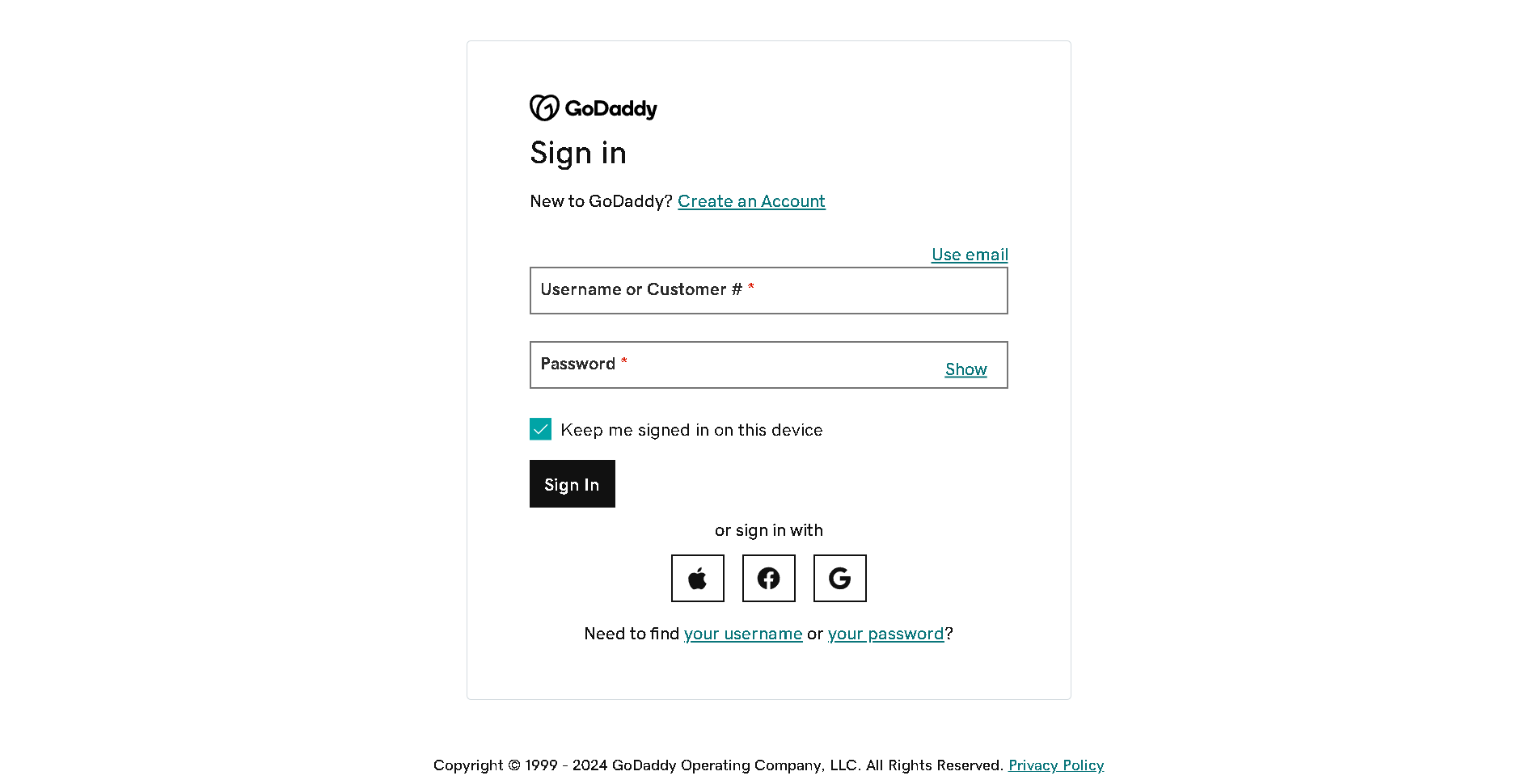
Task: Sign in with Google icon button
Action: click(x=840, y=578)
